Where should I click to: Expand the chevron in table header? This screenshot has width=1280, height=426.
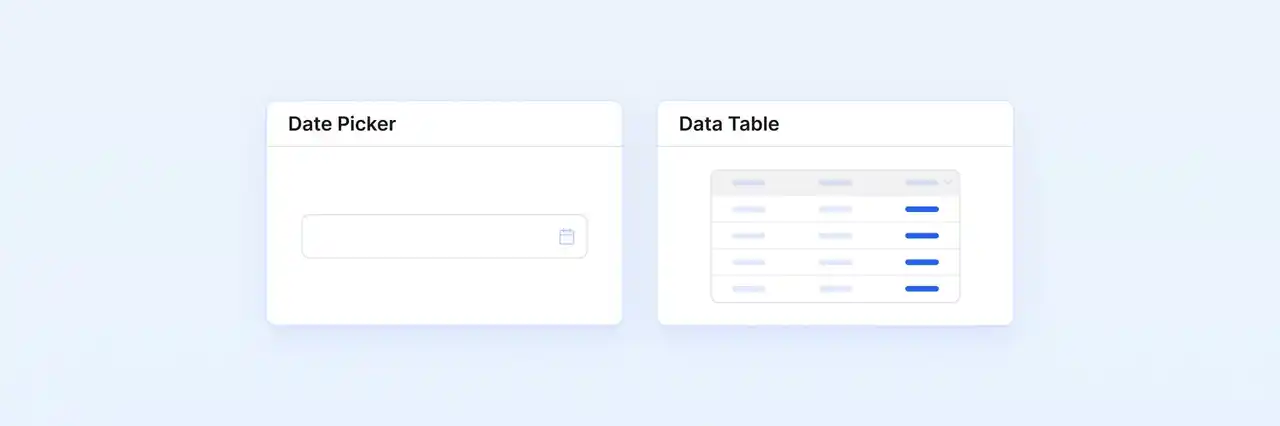[x=948, y=183]
